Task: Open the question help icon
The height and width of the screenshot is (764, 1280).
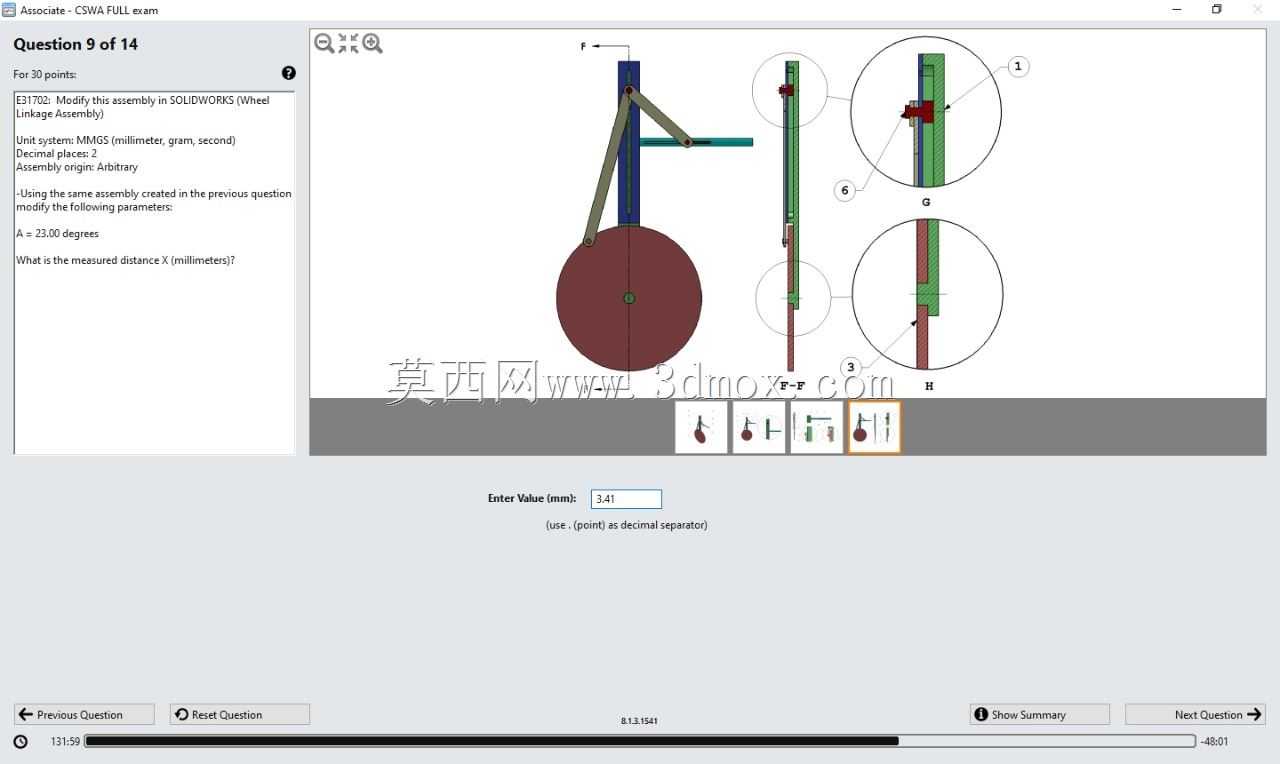Action: pyautogui.click(x=289, y=73)
